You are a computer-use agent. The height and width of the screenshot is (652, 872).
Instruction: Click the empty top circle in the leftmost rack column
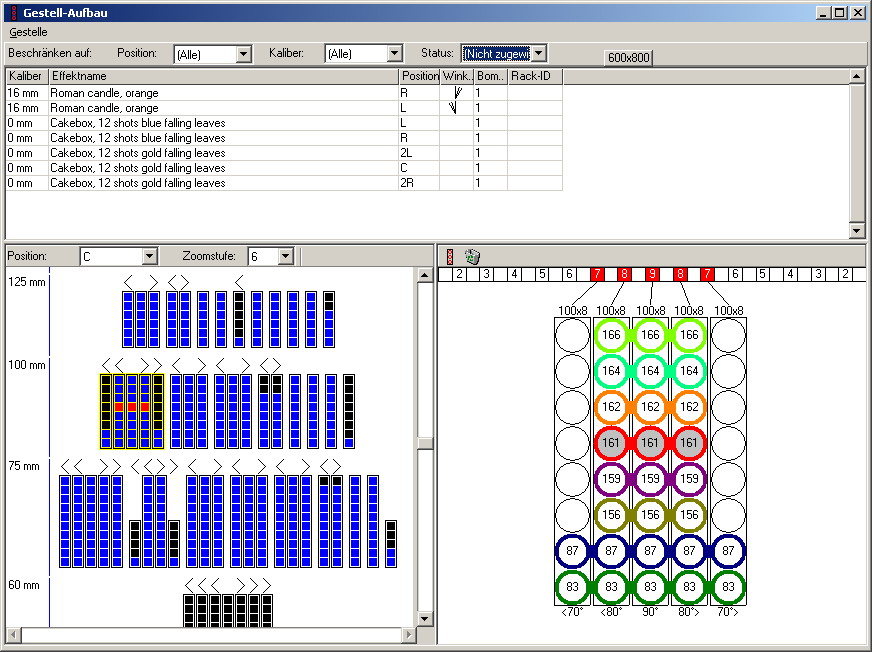[572, 334]
